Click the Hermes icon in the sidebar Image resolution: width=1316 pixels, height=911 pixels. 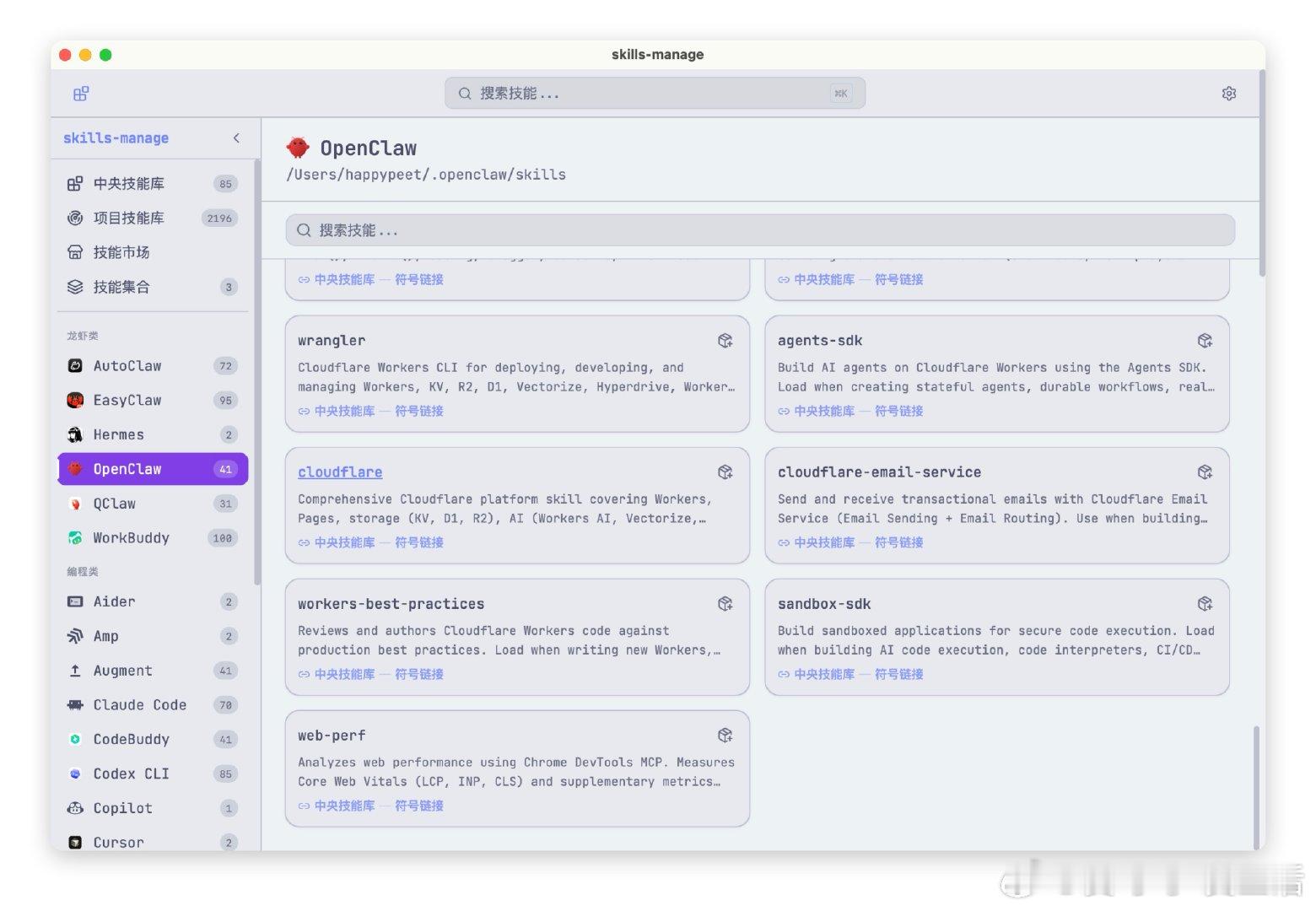[75, 434]
